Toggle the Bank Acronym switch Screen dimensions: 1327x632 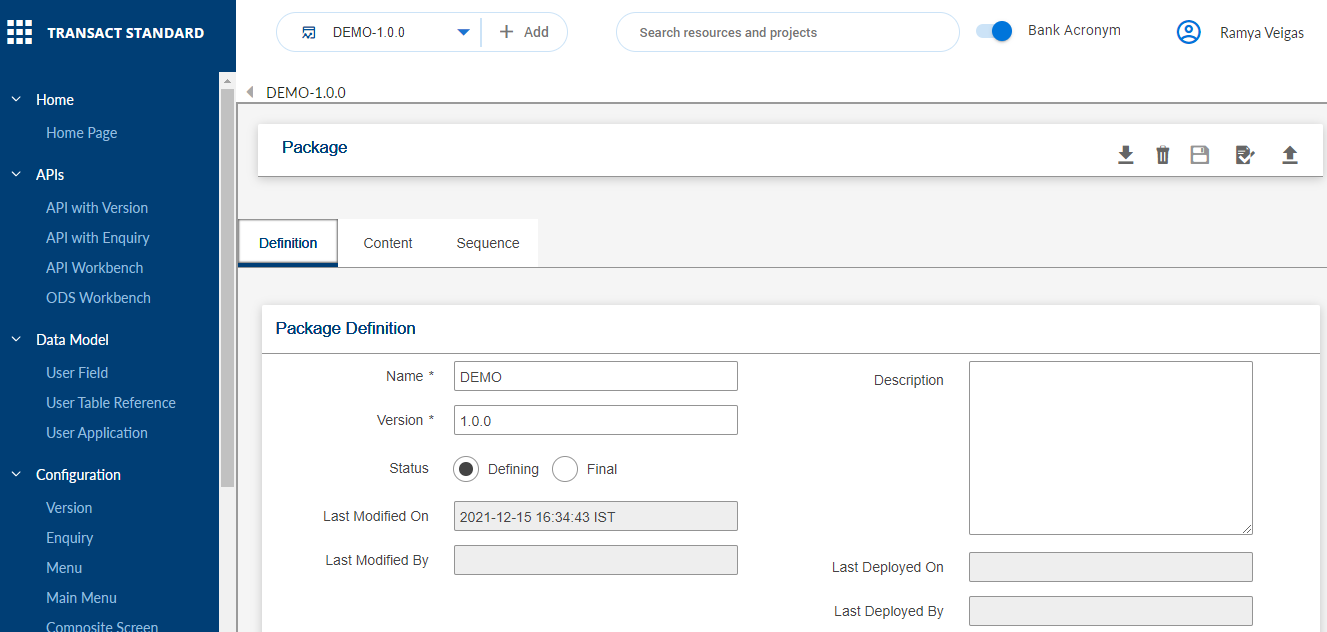pos(994,31)
